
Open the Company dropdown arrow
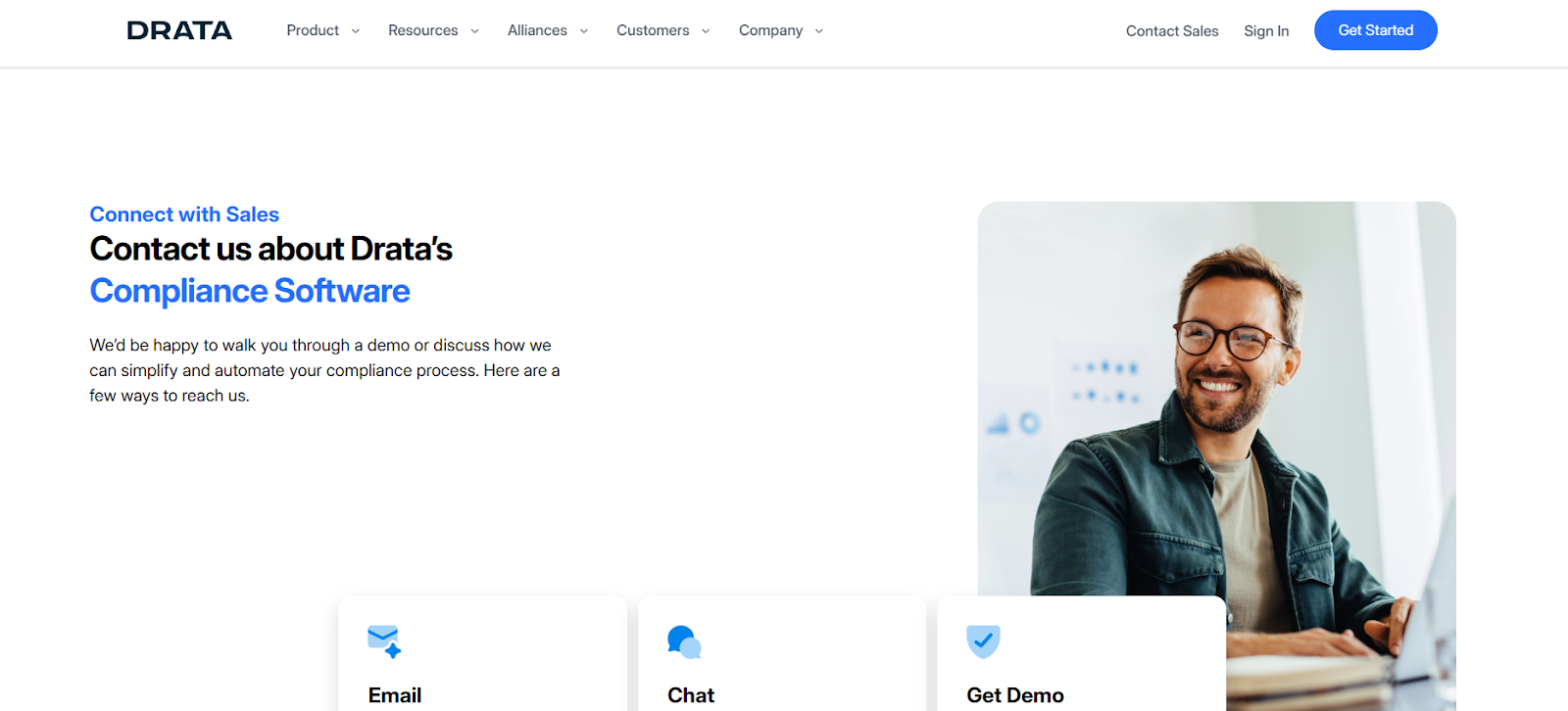pyautogui.click(x=819, y=31)
